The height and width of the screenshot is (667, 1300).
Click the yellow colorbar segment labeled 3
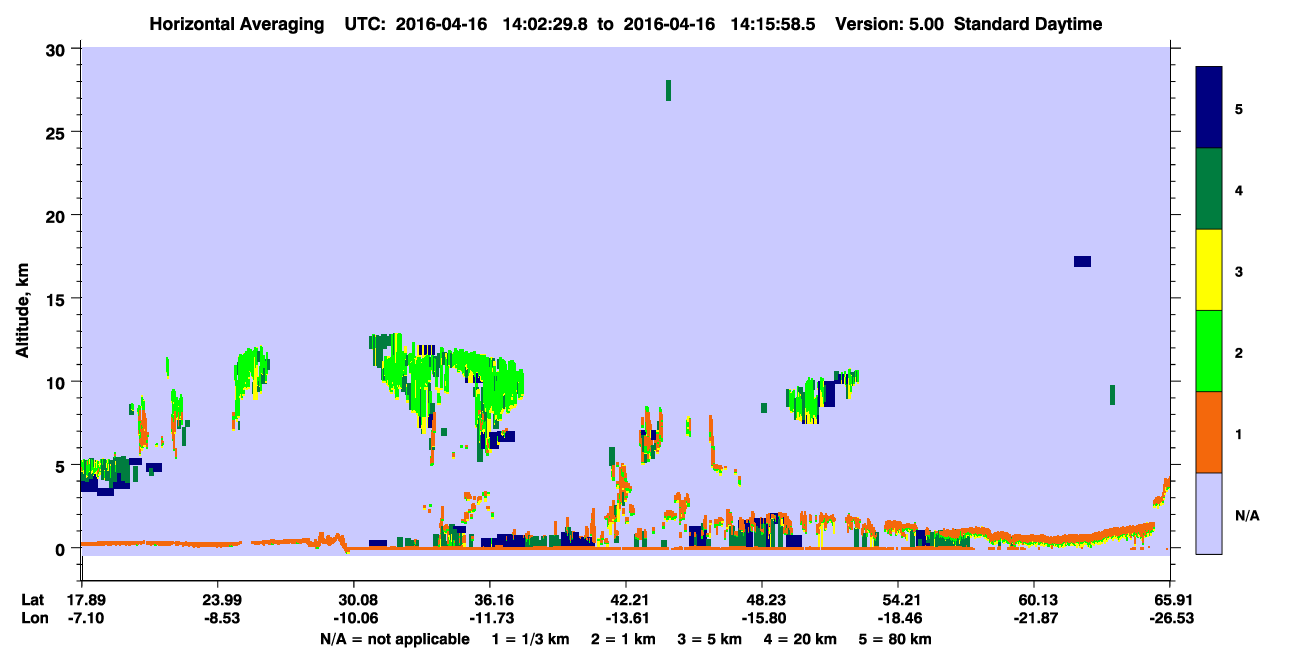click(1209, 270)
